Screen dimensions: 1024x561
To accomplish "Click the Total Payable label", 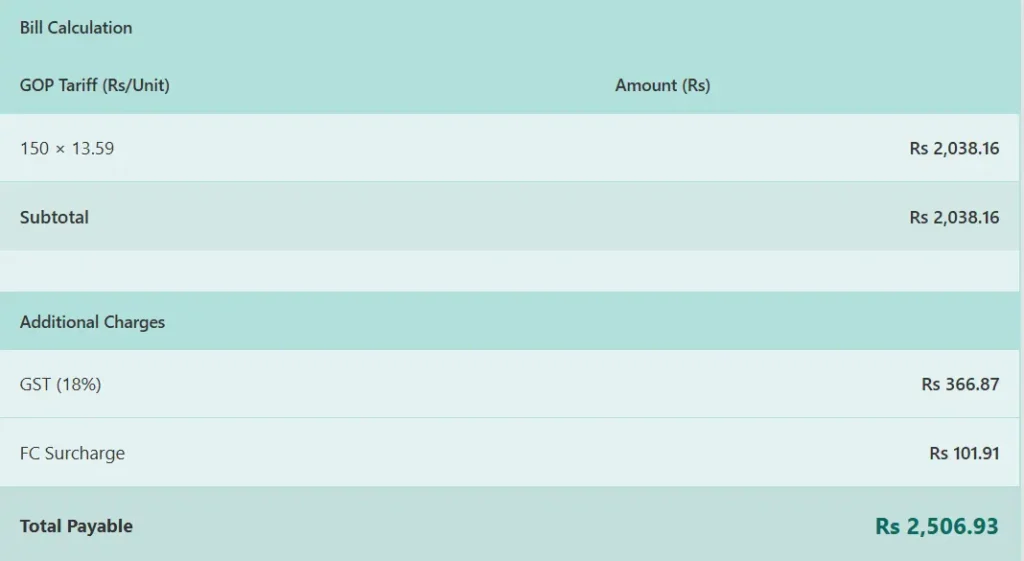I will point(76,526).
